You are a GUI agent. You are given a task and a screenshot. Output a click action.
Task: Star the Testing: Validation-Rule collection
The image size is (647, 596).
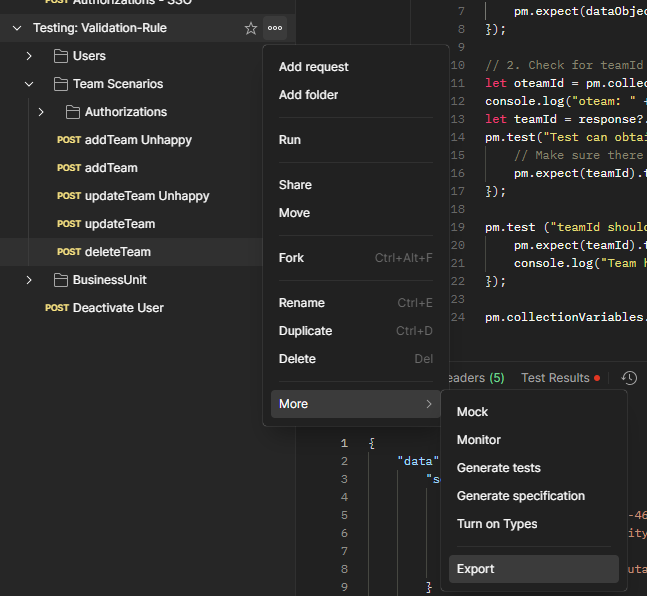[251, 28]
